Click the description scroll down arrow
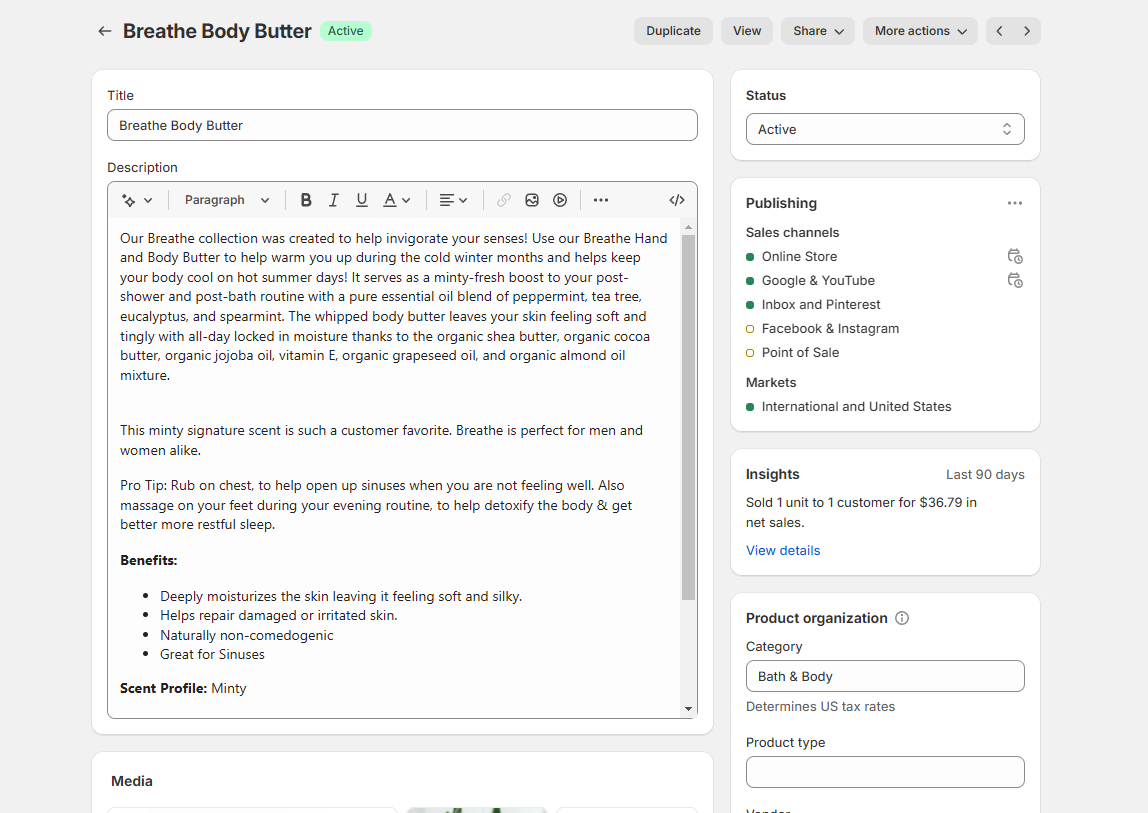The image size is (1148, 813). 688,709
